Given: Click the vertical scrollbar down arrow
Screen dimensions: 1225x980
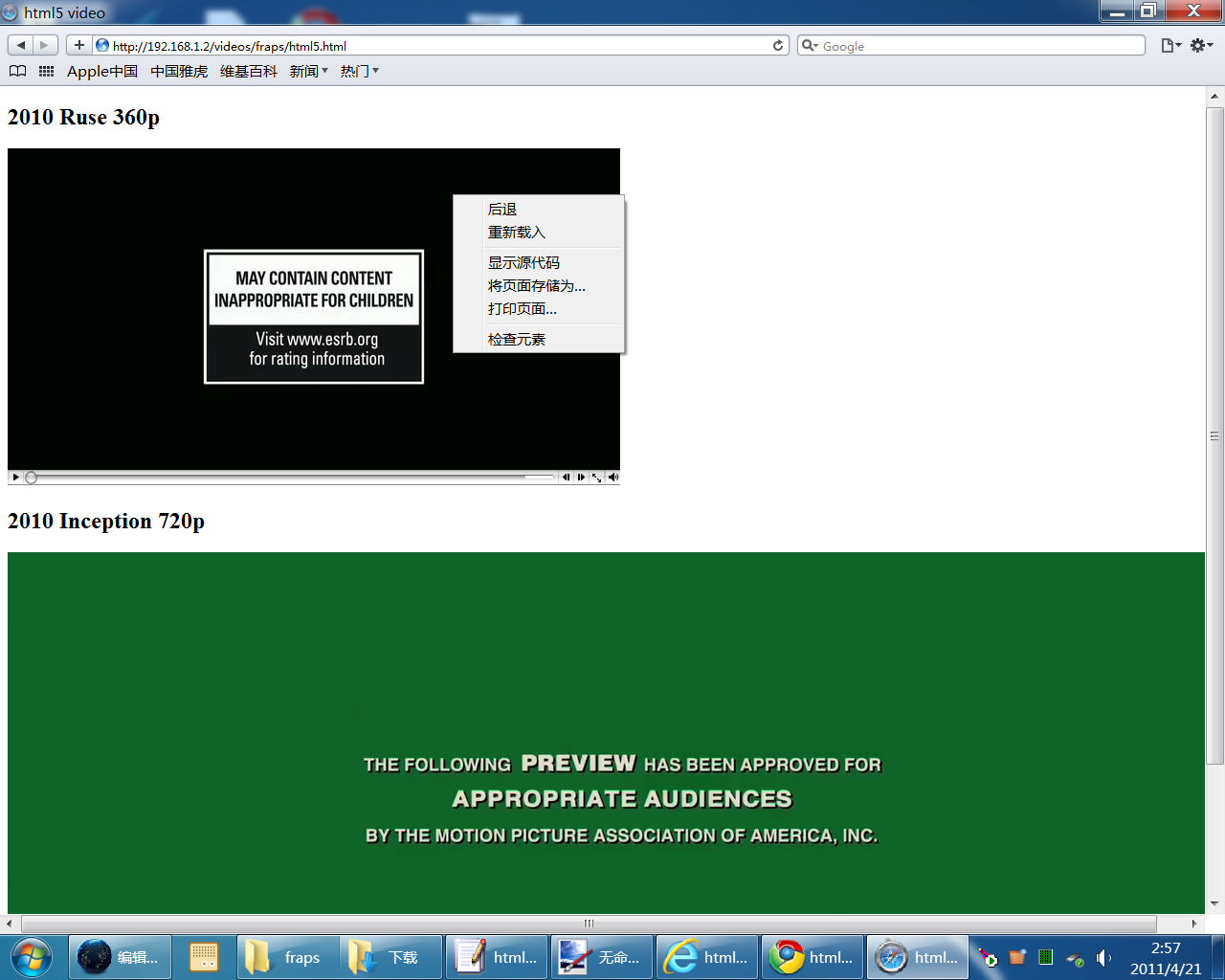Looking at the screenshot, I should (x=1214, y=903).
